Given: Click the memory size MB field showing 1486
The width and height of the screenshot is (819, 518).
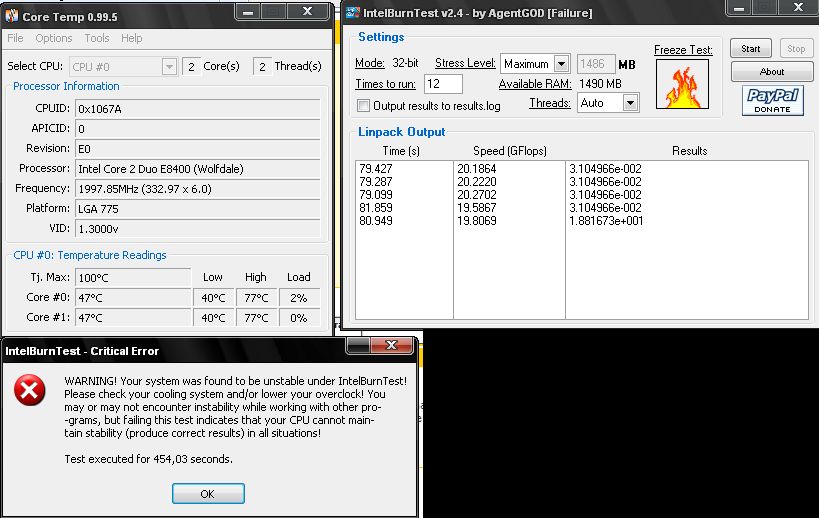Looking at the screenshot, I should 595,64.
